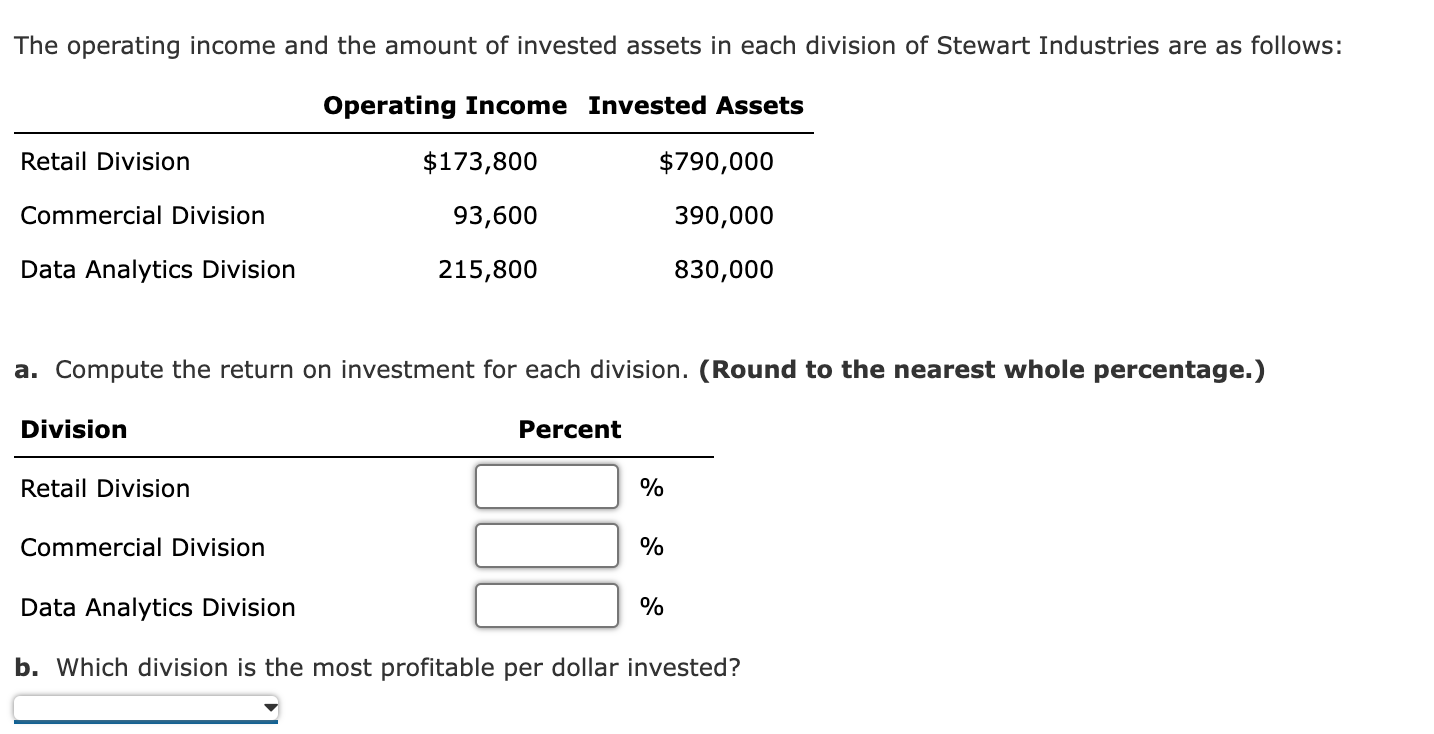Image resolution: width=1434 pixels, height=734 pixels.
Task: Click the 830,000 invested assets figure
Action: (723, 269)
